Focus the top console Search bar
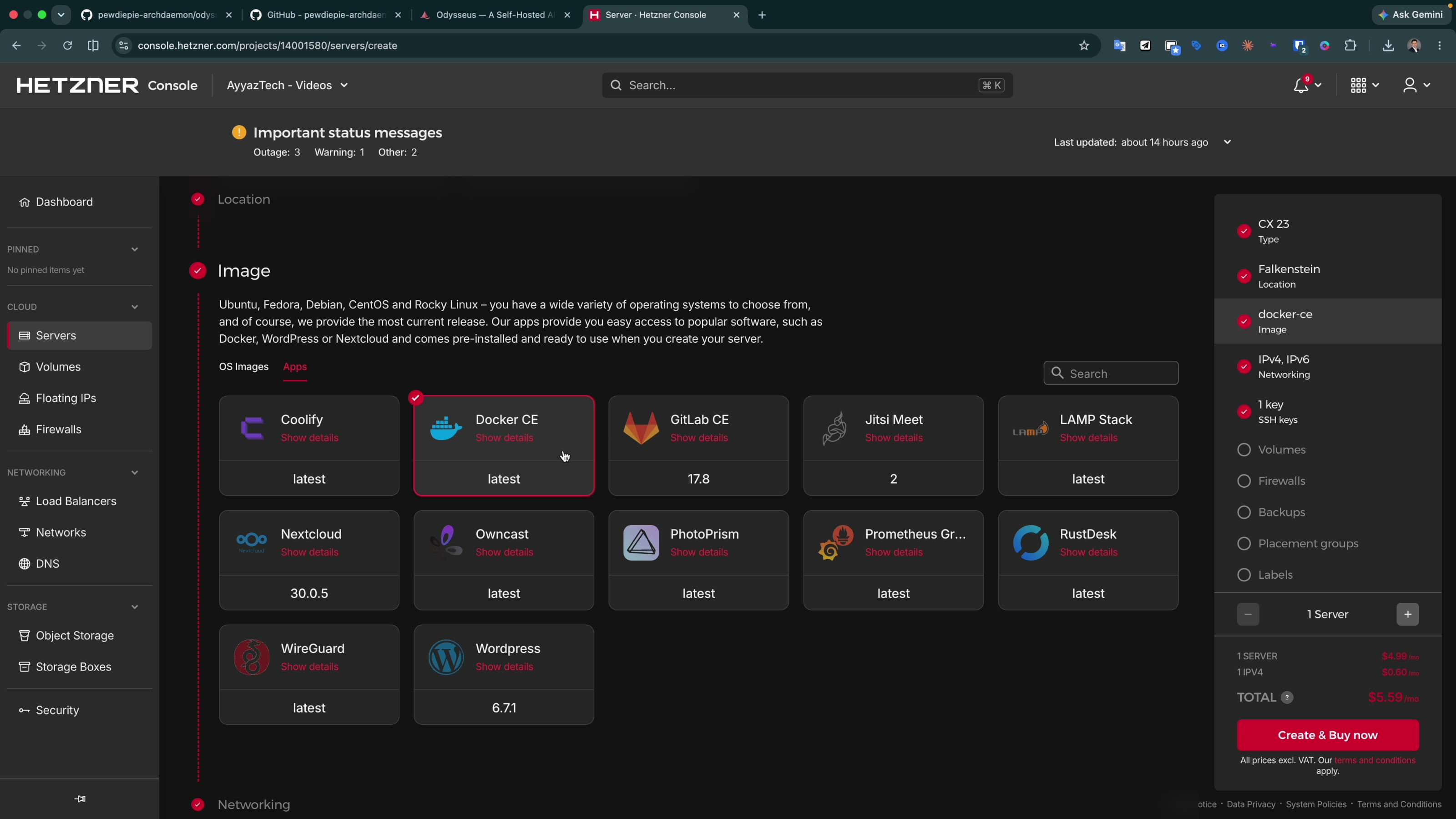Screen dimensions: 1456x819 pyautogui.click(x=807, y=86)
